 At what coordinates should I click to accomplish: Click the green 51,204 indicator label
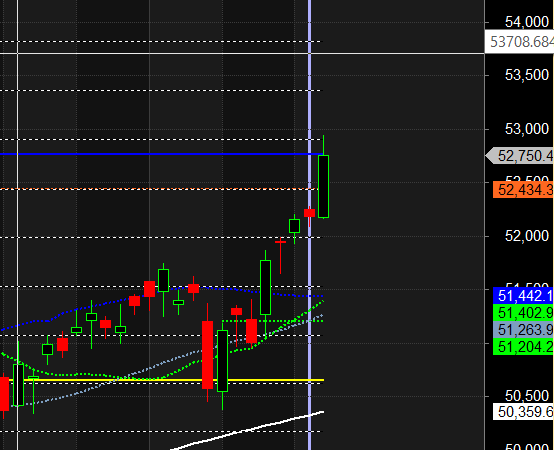point(523,347)
